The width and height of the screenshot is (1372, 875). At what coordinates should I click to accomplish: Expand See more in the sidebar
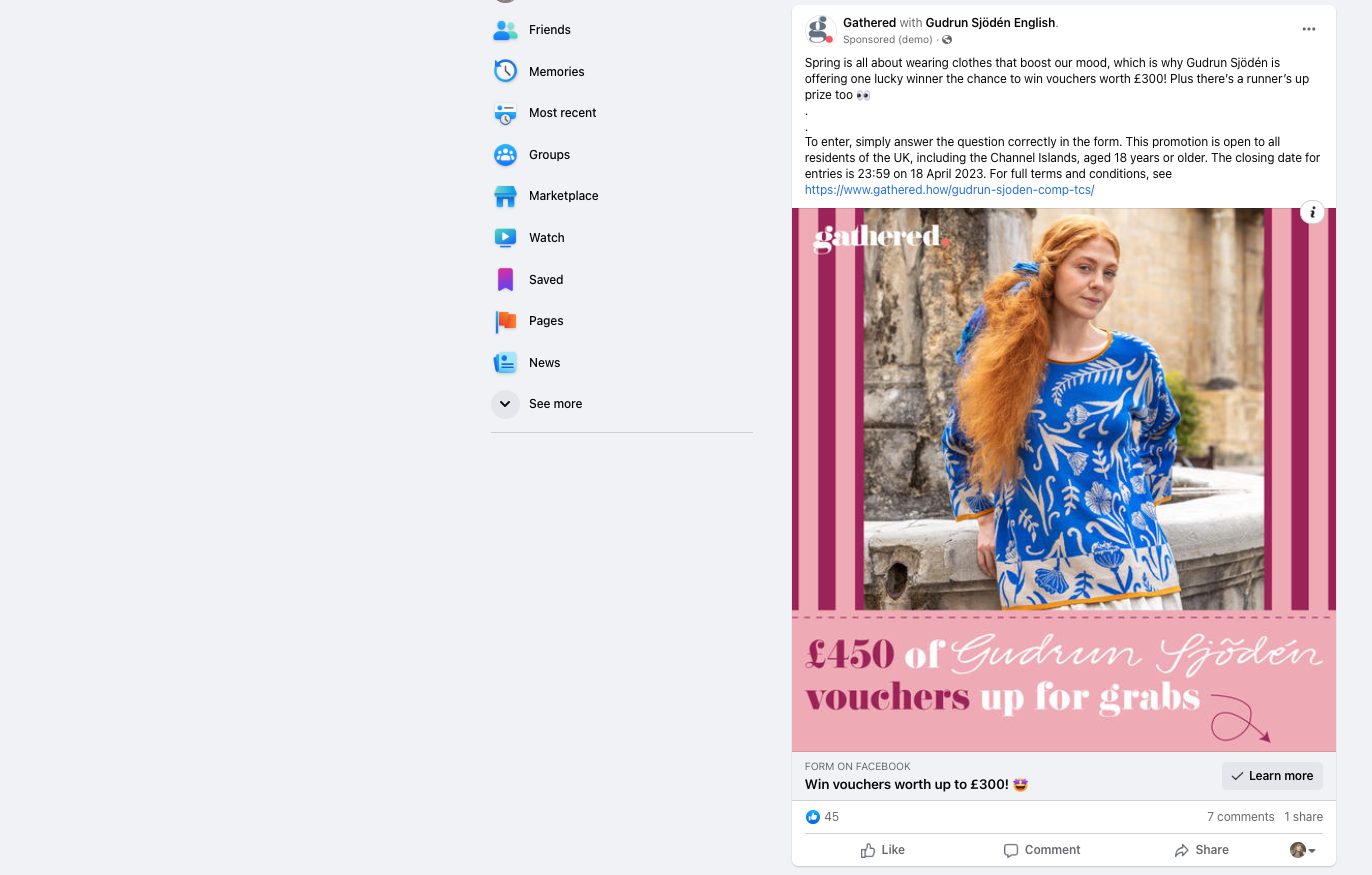pyautogui.click(x=505, y=403)
